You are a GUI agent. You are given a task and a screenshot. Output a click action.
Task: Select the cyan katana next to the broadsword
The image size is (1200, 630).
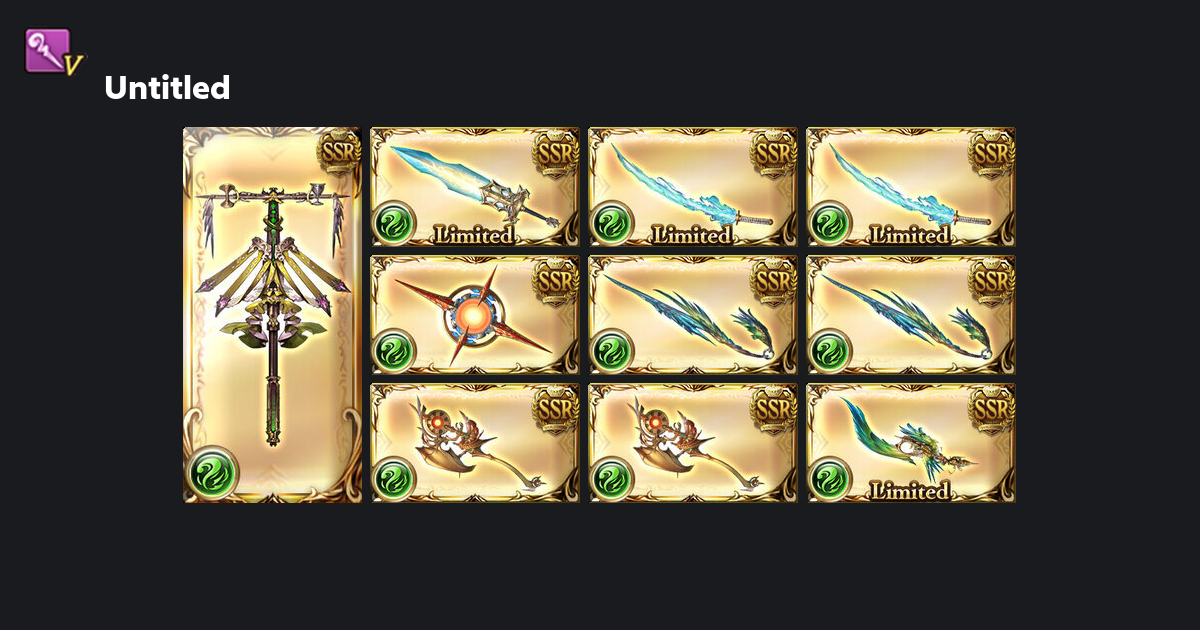coord(693,187)
